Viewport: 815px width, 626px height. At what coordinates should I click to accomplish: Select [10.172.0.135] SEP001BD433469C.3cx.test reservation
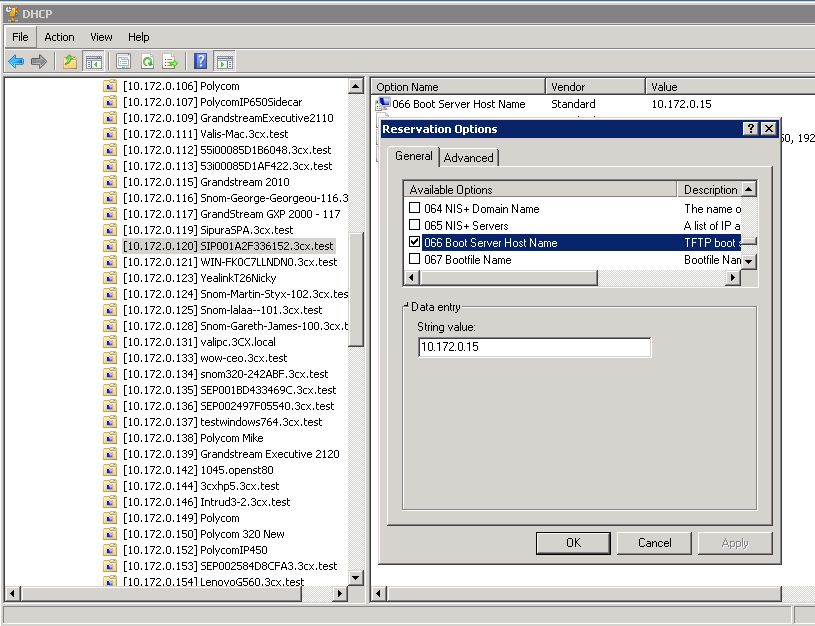coord(230,390)
